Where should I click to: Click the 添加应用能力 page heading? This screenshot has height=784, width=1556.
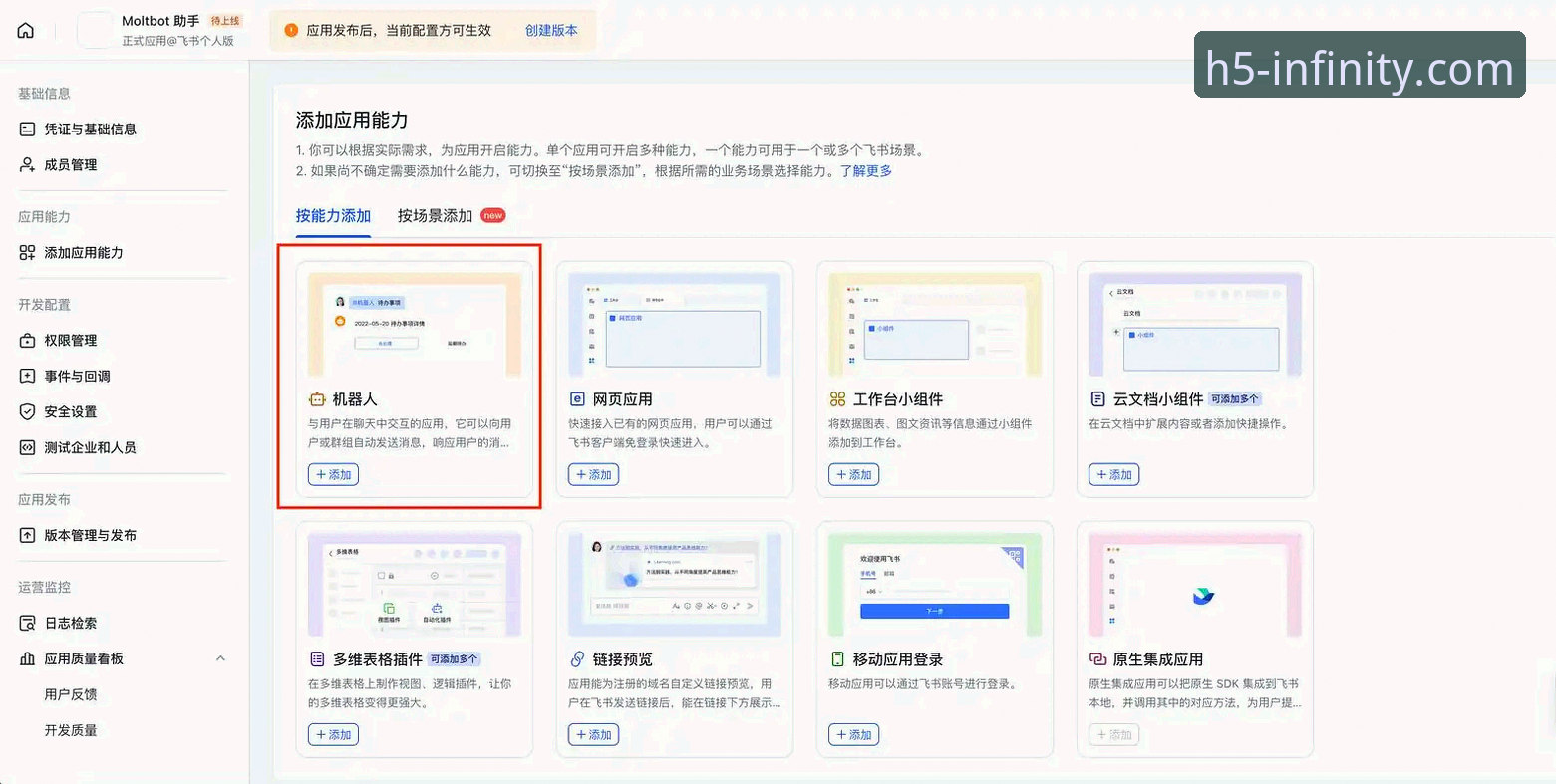pyautogui.click(x=352, y=121)
